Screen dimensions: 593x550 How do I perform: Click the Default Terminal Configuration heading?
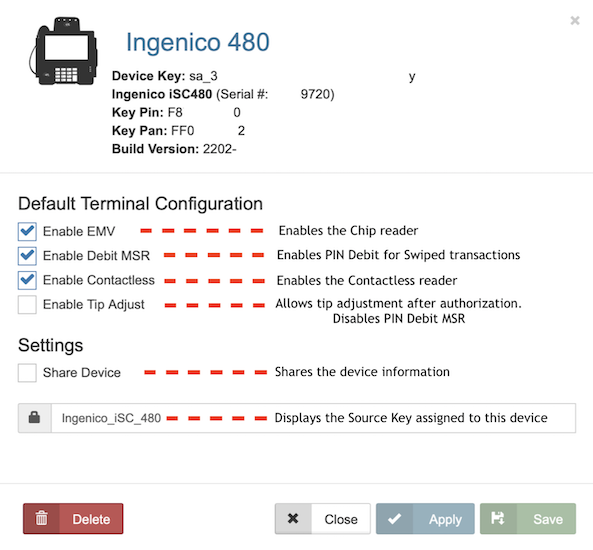(140, 204)
